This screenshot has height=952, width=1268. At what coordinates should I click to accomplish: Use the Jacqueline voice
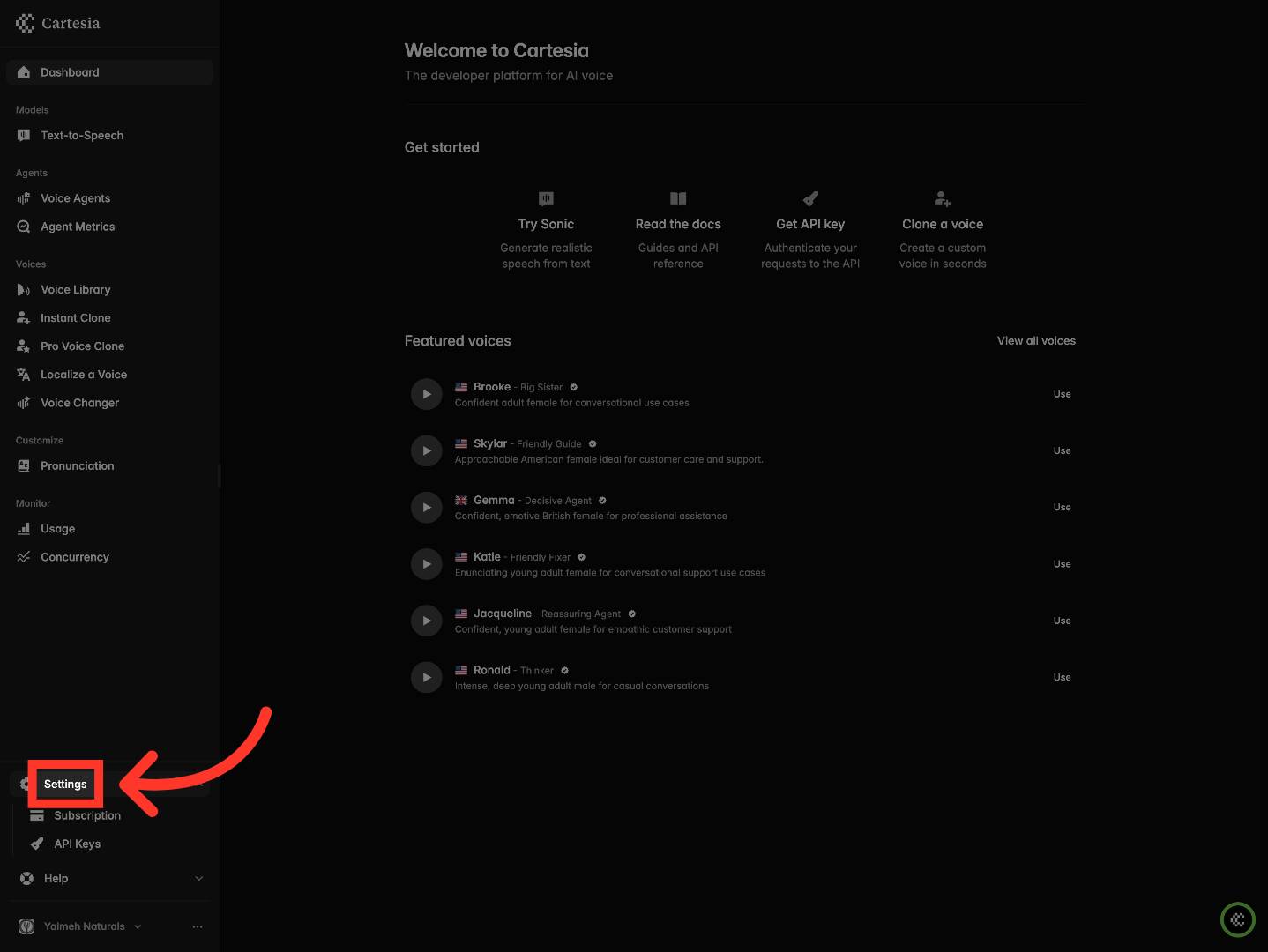pos(1063,621)
